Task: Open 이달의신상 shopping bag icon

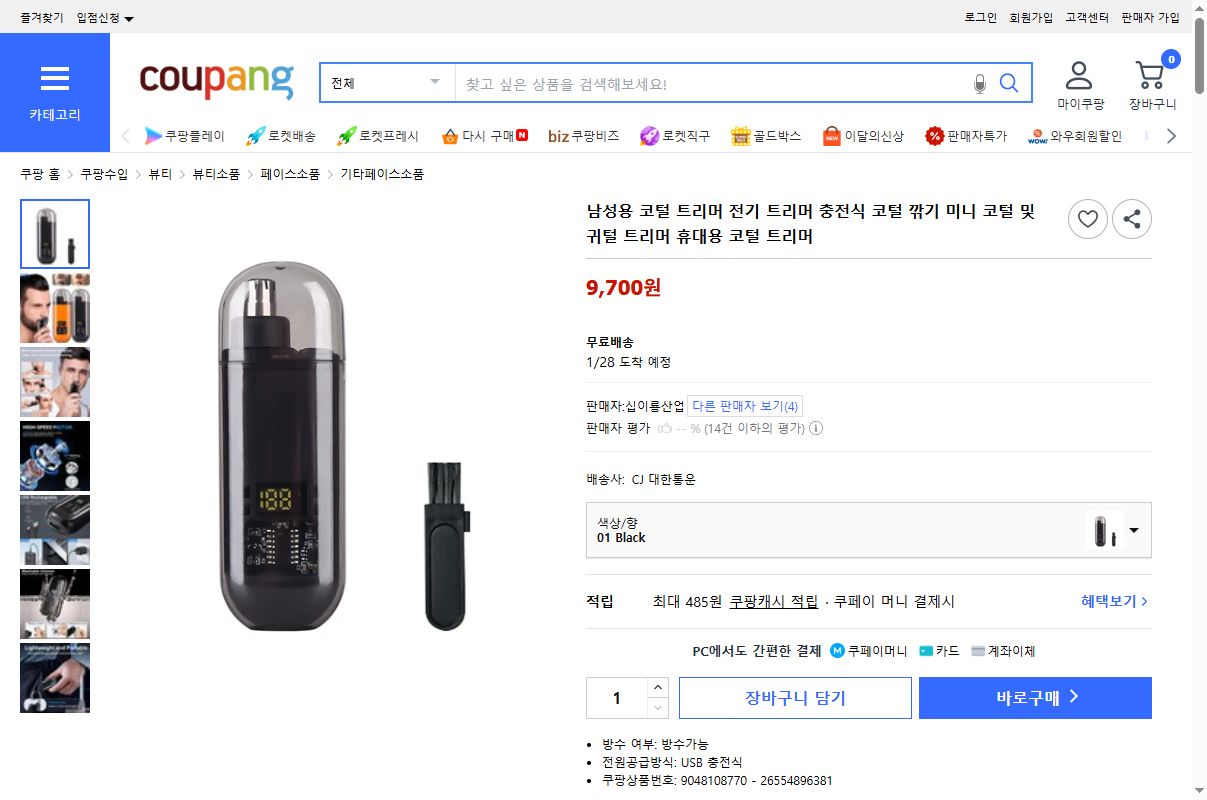Action: pos(831,135)
